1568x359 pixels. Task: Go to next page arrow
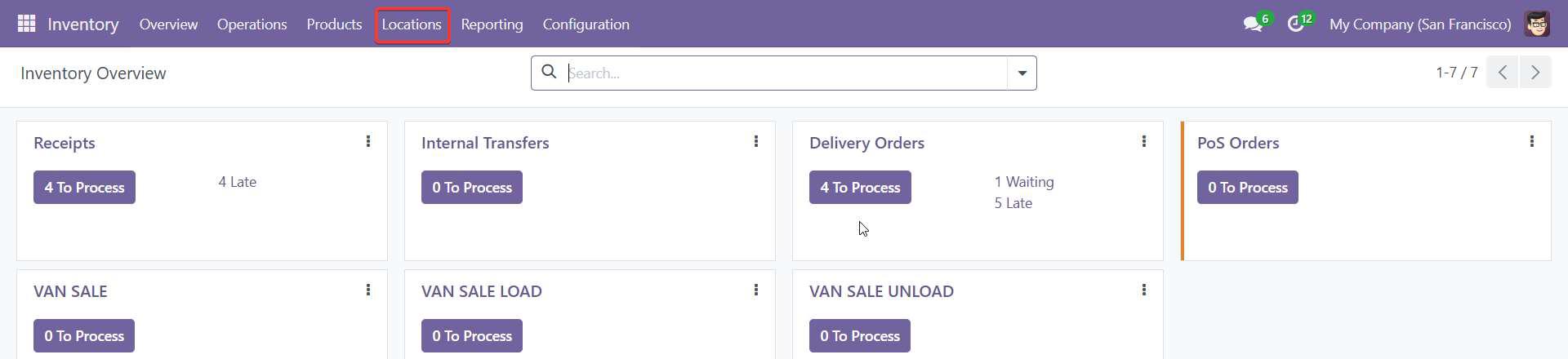click(1535, 73)
